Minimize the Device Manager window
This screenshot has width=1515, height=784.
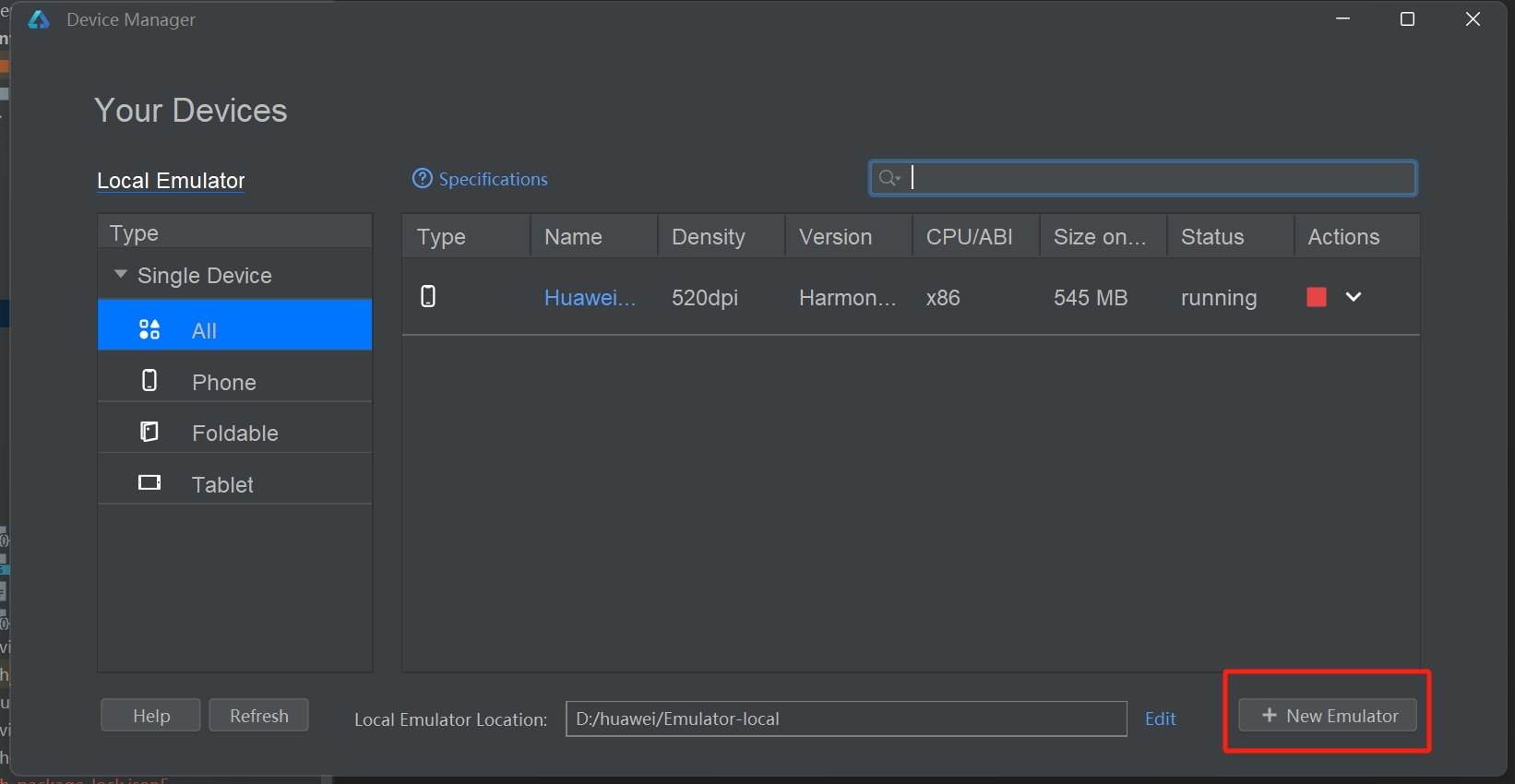[1343, 19]
